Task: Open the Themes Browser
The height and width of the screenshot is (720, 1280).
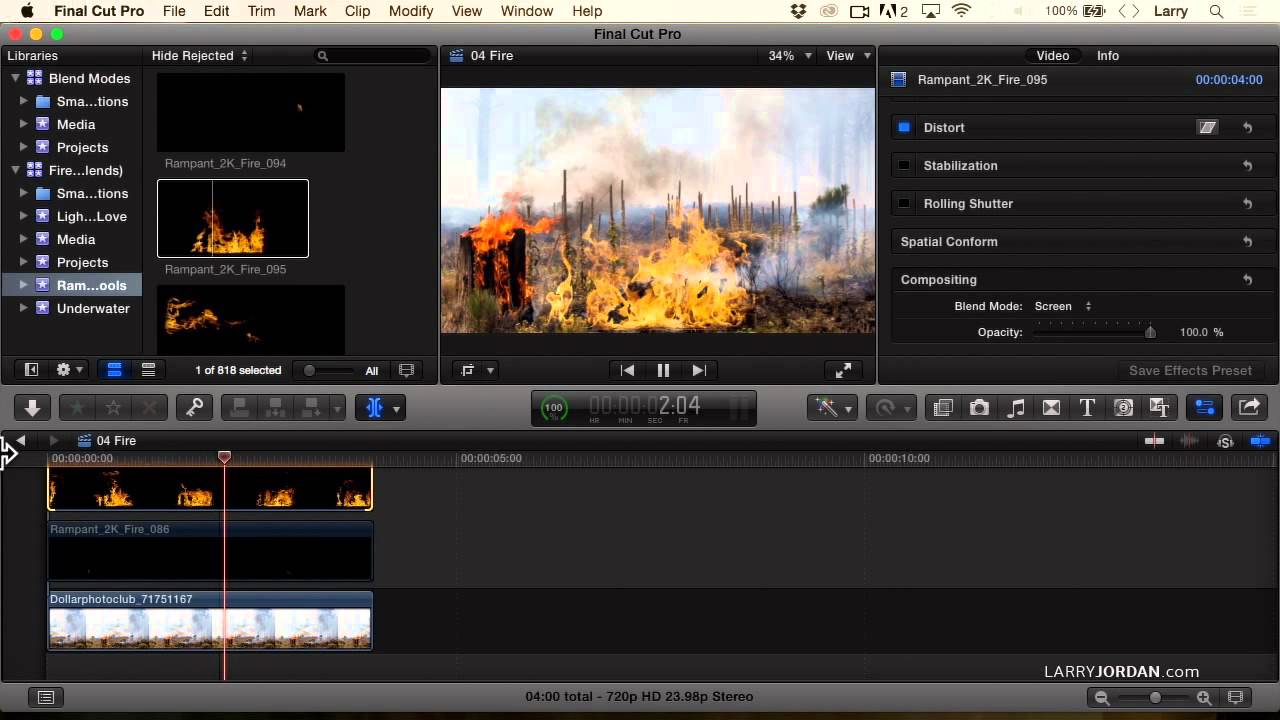Action: 1159,407
